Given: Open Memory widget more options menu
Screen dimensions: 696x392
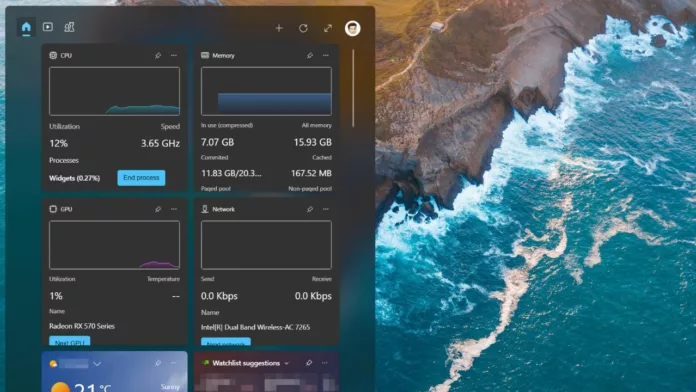Looking at the screenshot, I should (x=325, y=55).
